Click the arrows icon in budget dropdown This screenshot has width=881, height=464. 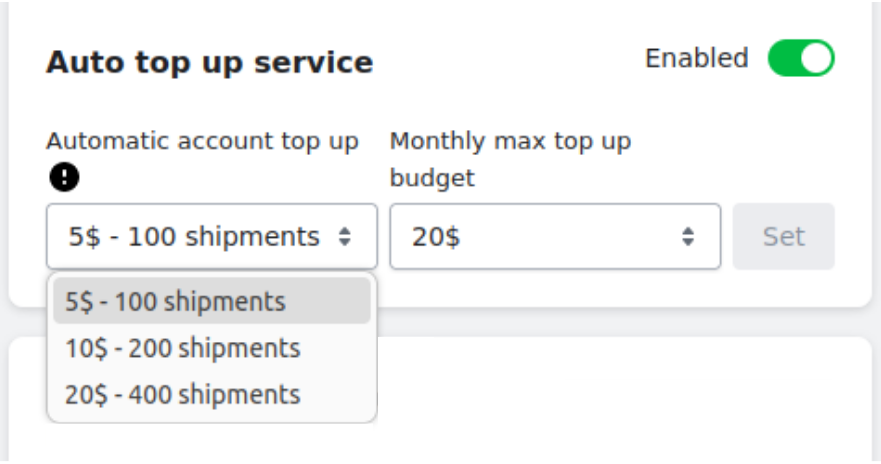click(688, 237)
